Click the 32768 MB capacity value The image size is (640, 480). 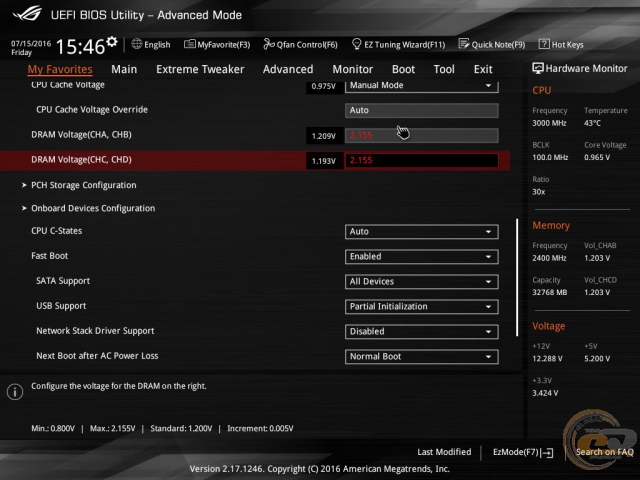[550, 293]
